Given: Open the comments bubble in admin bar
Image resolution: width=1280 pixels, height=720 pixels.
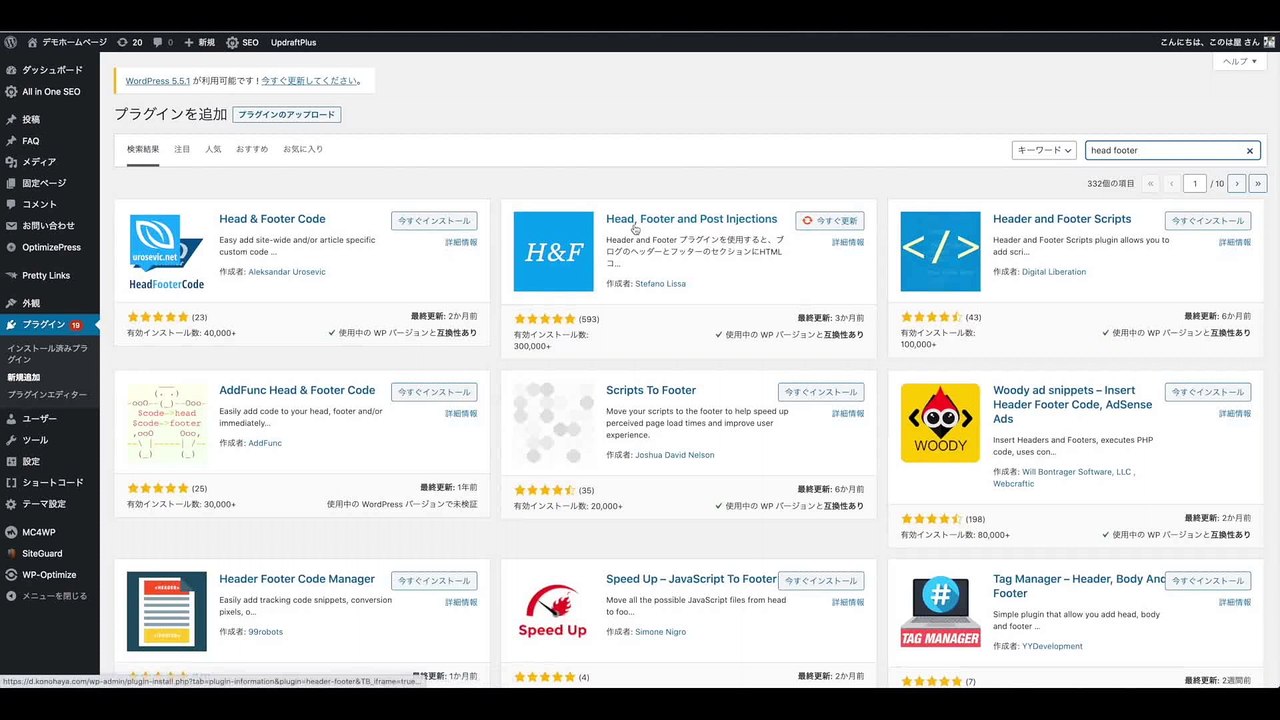Looking at the screenshot, I should [163, 42].
